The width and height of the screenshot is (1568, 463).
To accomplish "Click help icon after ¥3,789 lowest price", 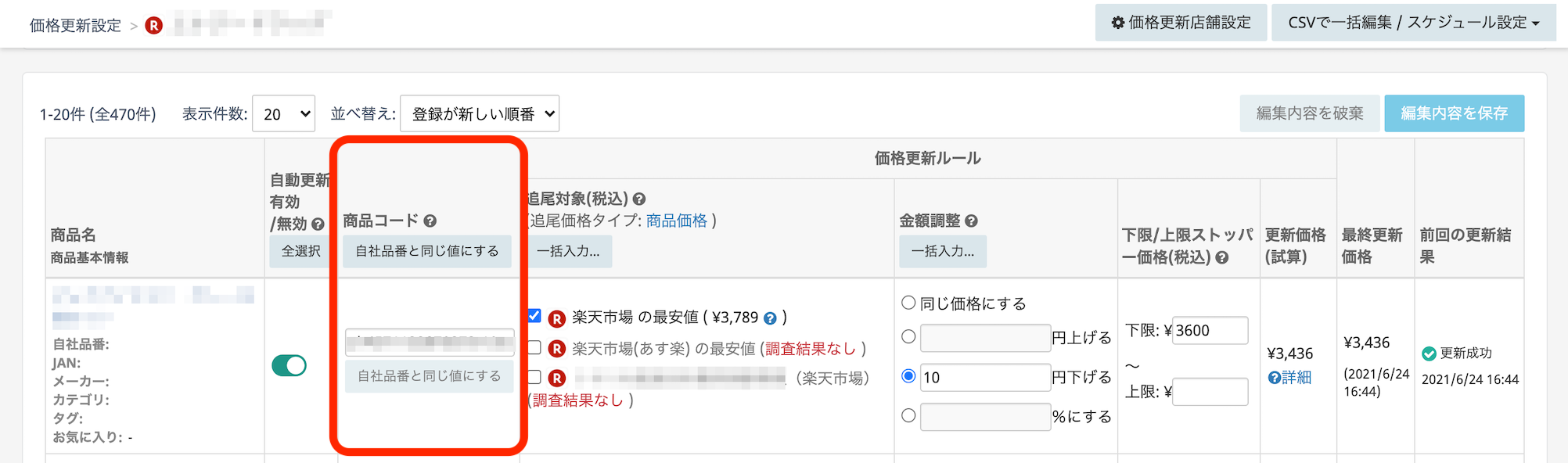I will pos(770,318).
